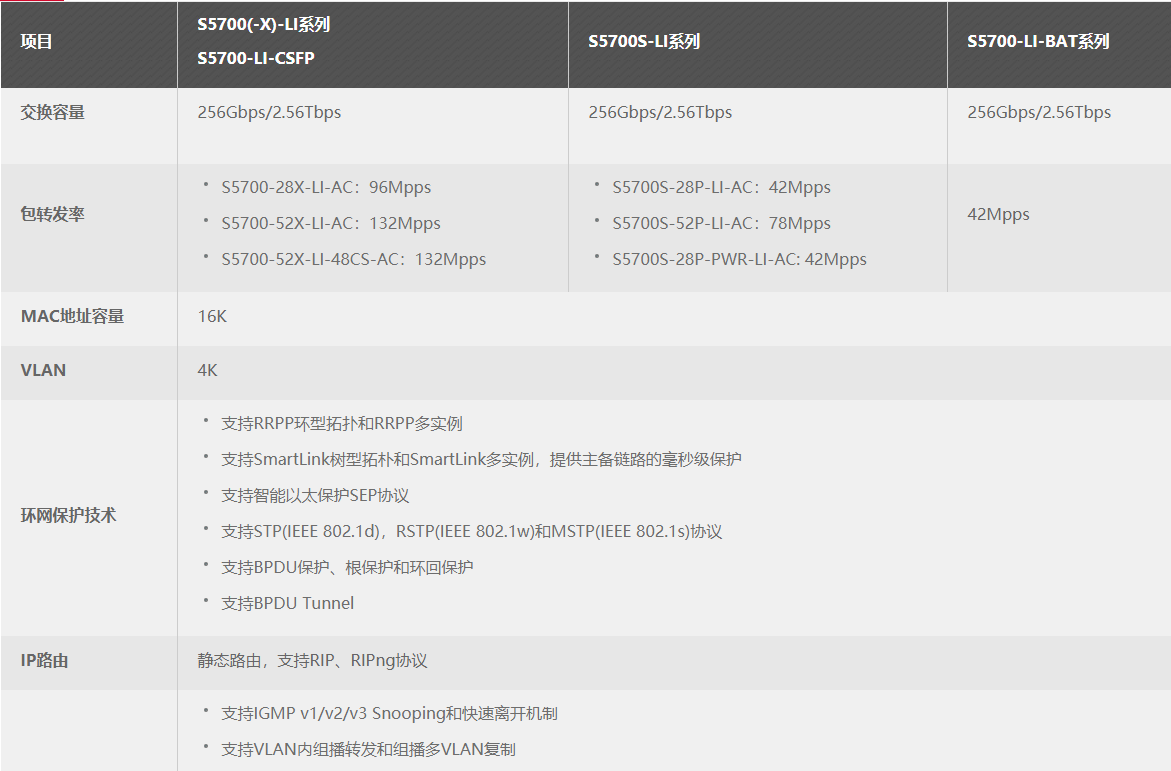Click the 静态路由，支持RIP、RIPng协议 cell
This screenshot has height=771, width=1171.
click(312, 661)
